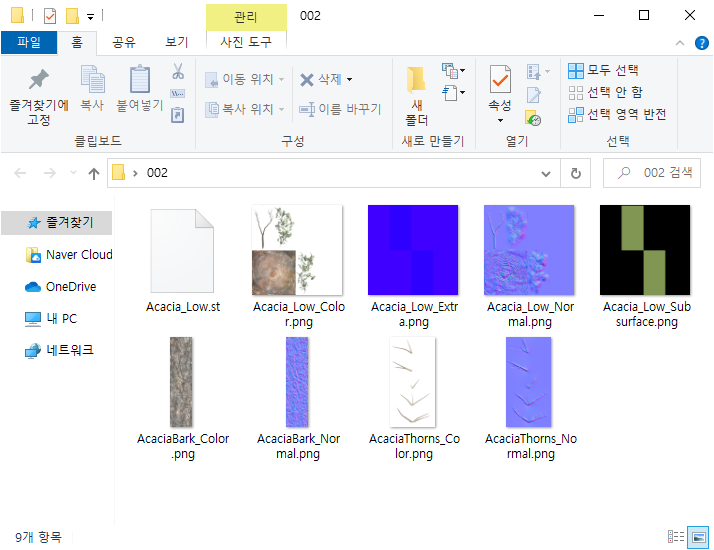Click the refresh button beside address bar

click(576, 173)
